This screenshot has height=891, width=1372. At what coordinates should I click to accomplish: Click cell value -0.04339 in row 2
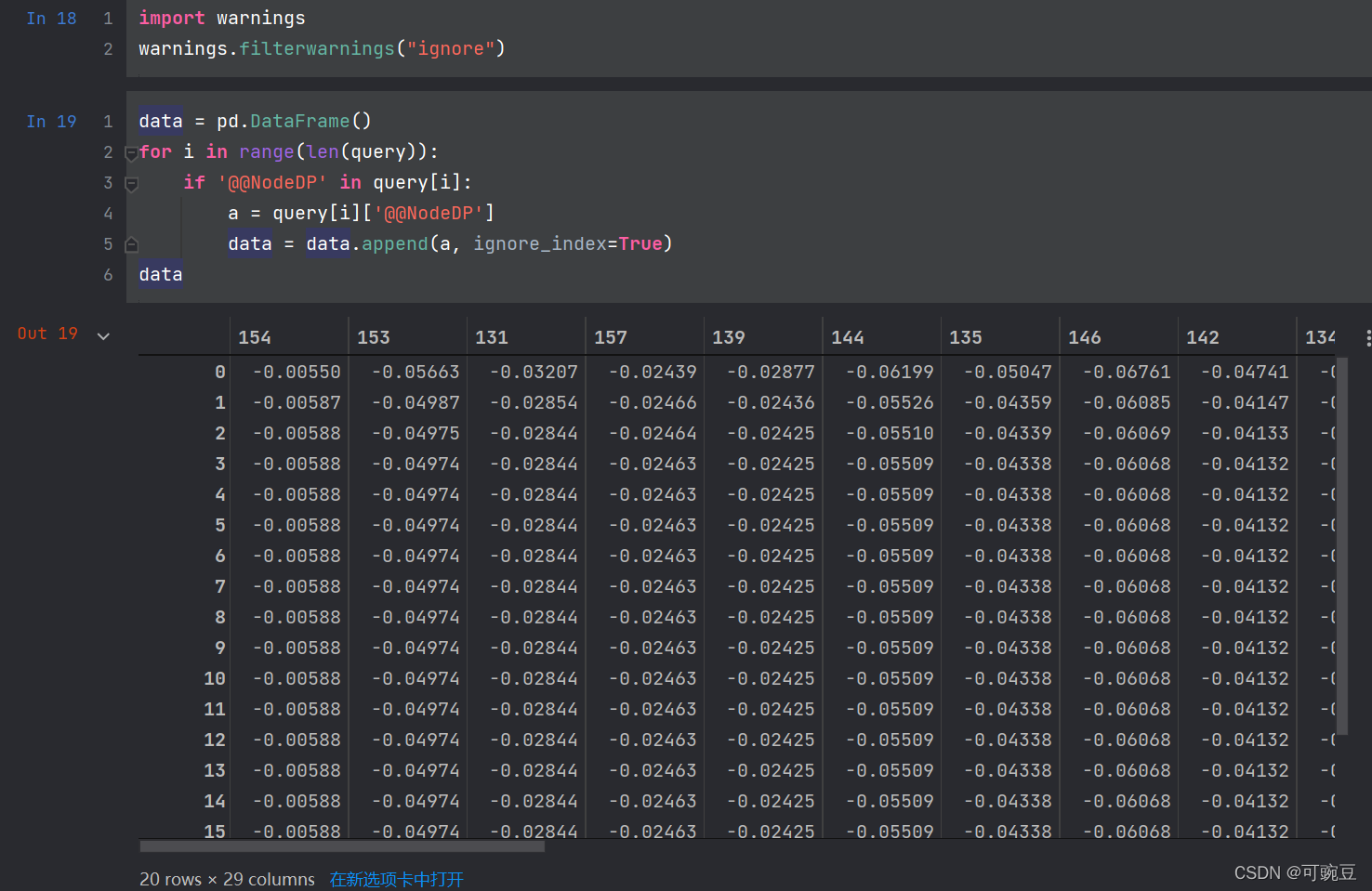tap(1009, 433)
